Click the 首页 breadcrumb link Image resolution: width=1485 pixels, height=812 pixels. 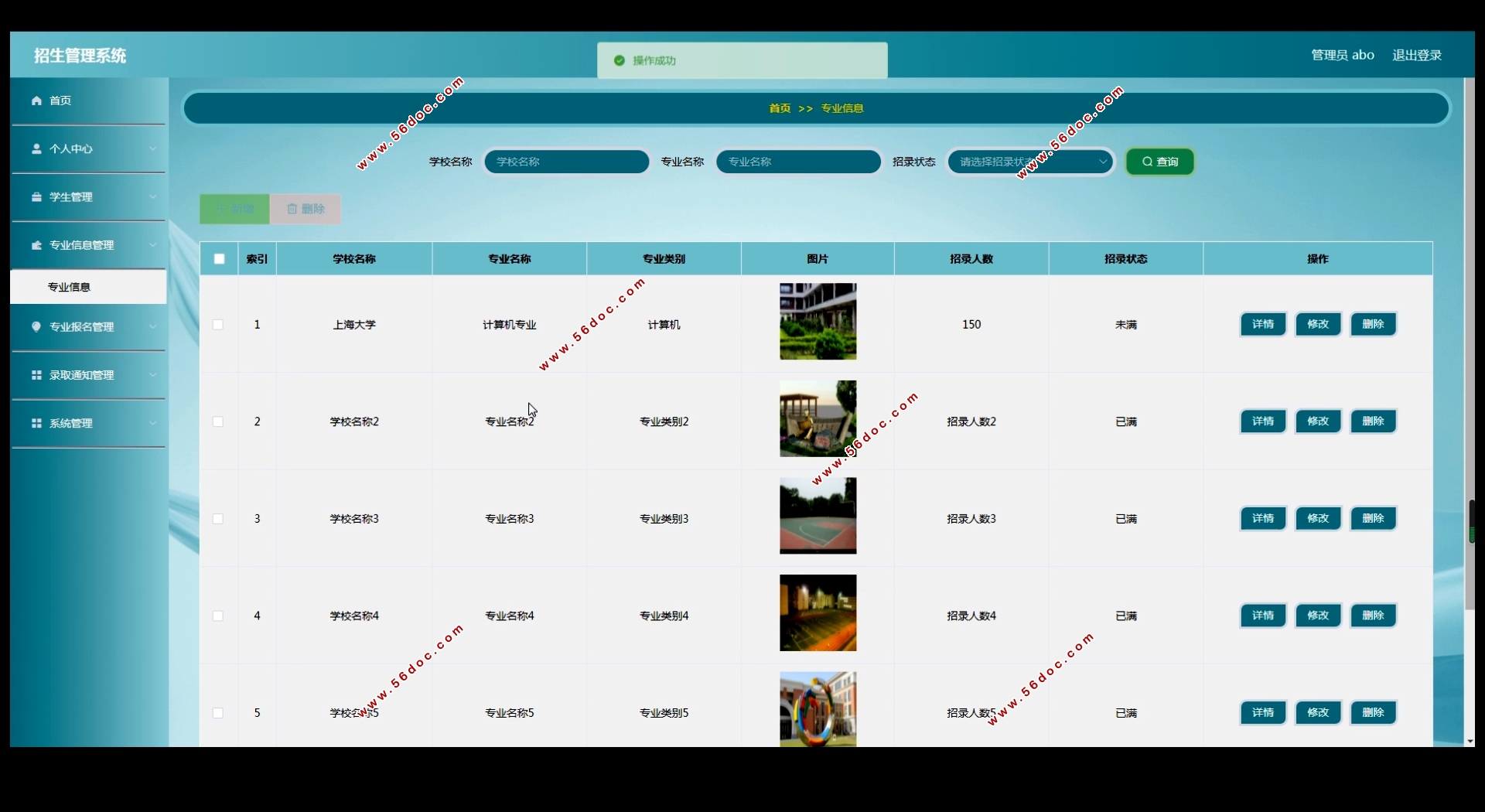(x=780, y=108)
